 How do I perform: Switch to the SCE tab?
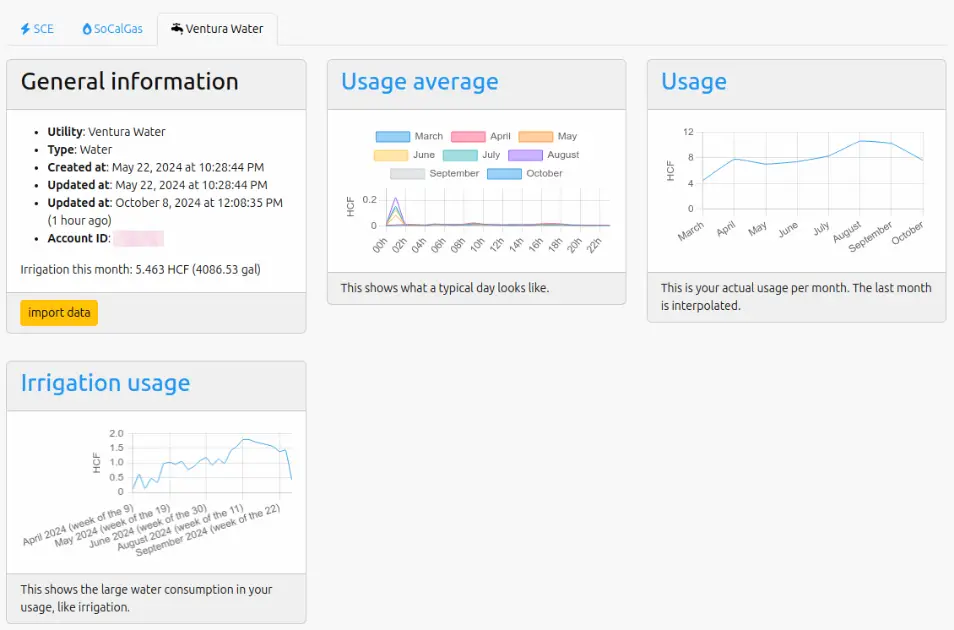pos(37,29)
